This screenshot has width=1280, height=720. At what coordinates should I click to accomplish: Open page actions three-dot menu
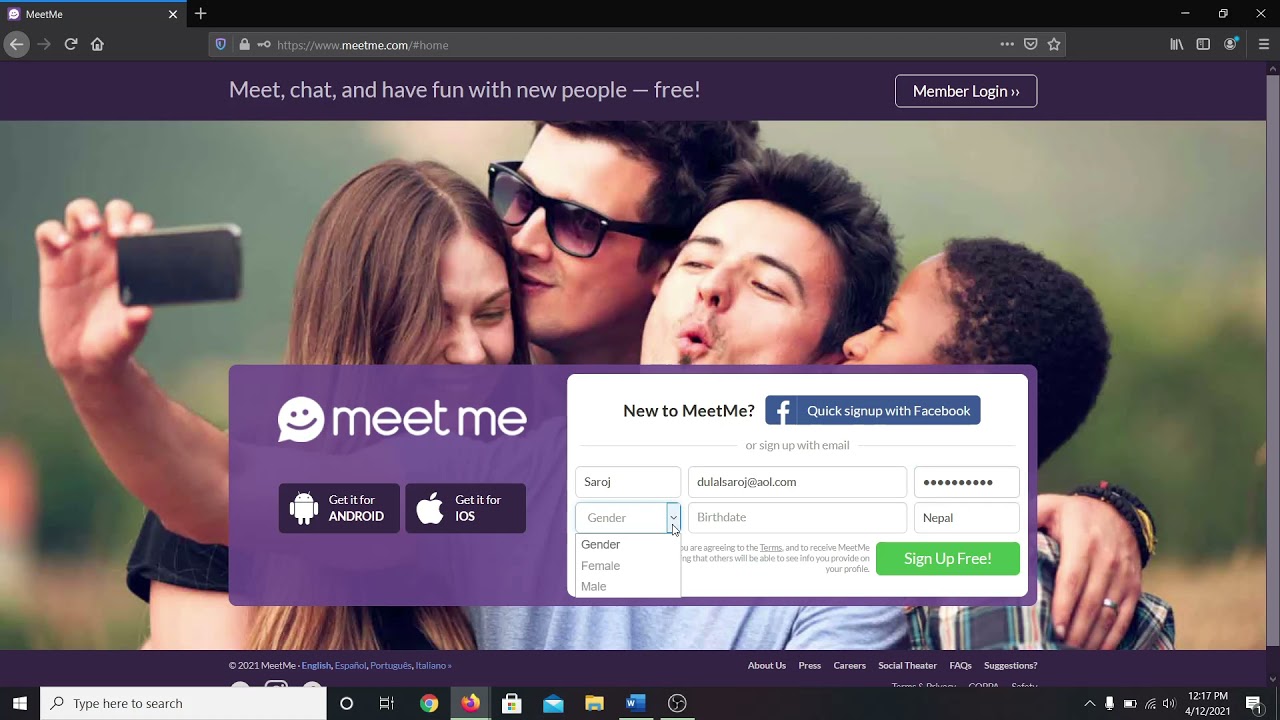tap(1007, 44)
